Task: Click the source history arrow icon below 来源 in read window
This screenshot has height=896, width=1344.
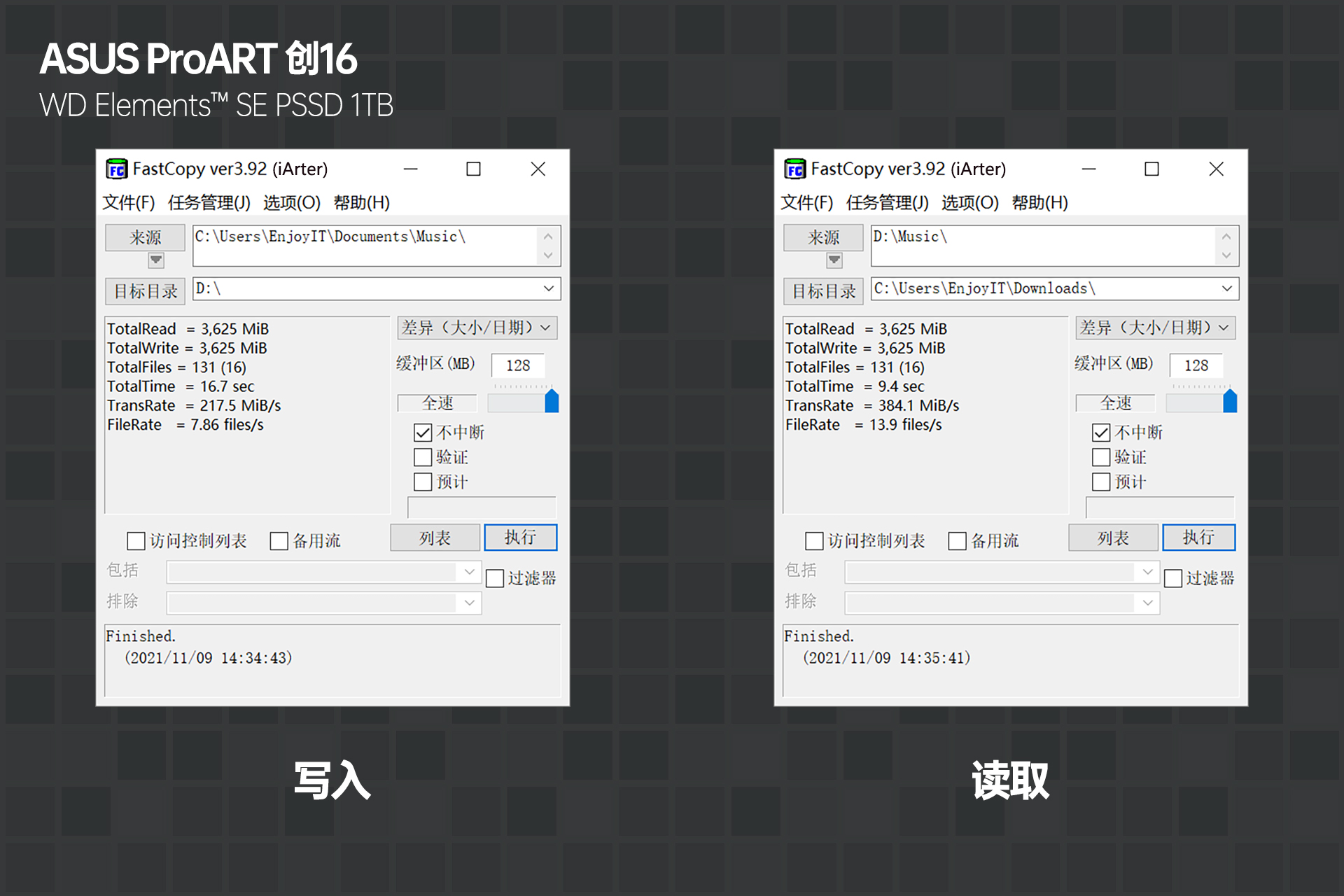Action: 834,260
